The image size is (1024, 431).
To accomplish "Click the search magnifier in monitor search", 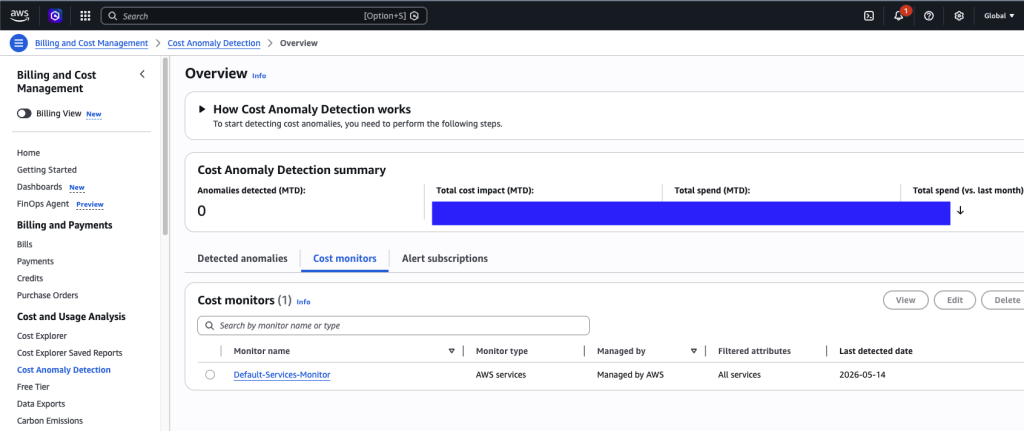I will click(x=210, y=325).
